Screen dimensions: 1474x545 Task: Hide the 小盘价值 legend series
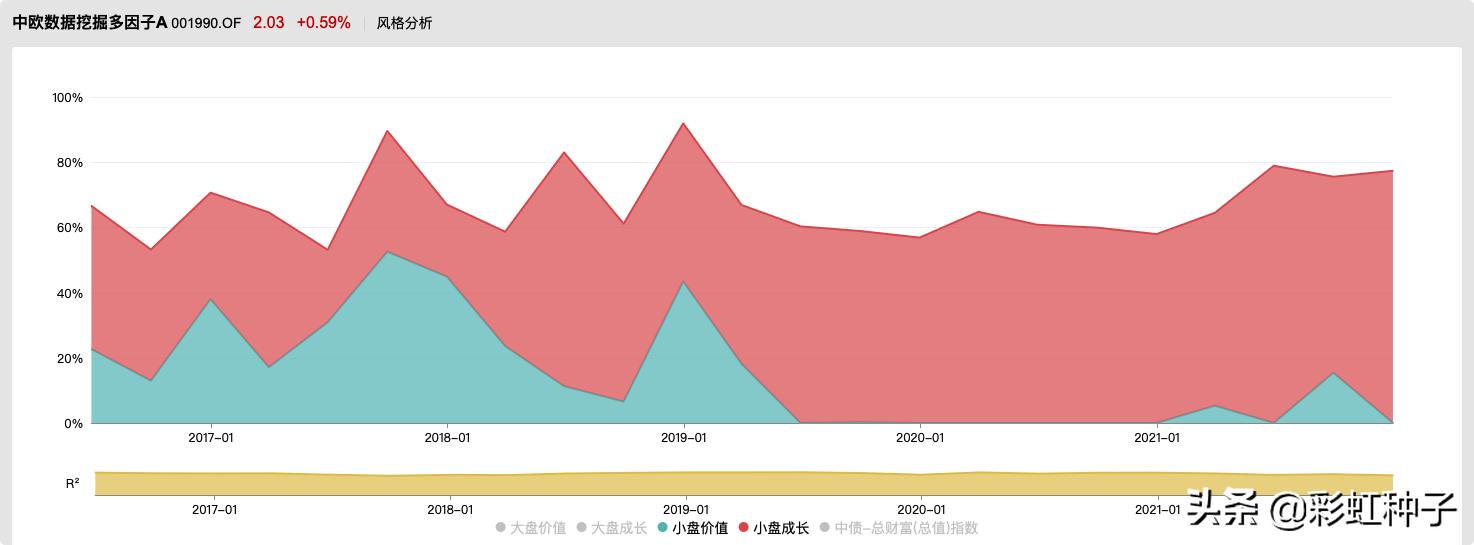point(692,528)
